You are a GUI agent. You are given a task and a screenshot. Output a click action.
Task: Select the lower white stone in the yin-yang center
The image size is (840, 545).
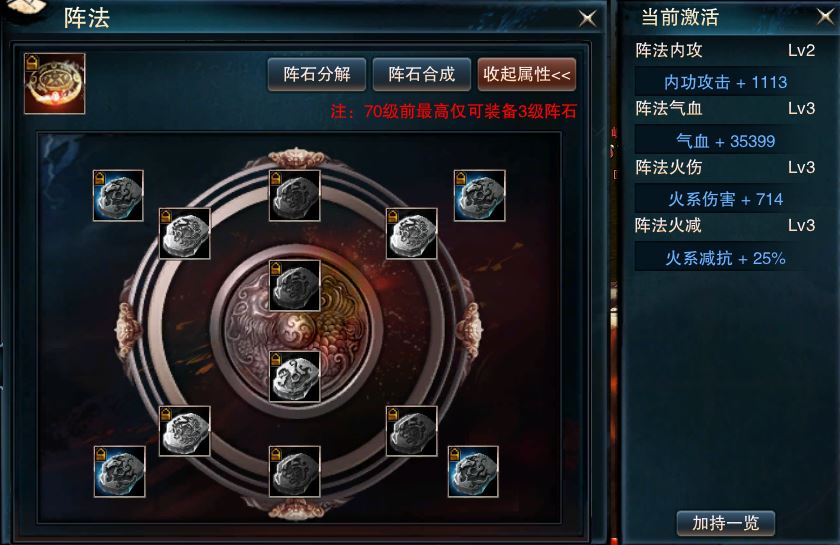295,377
